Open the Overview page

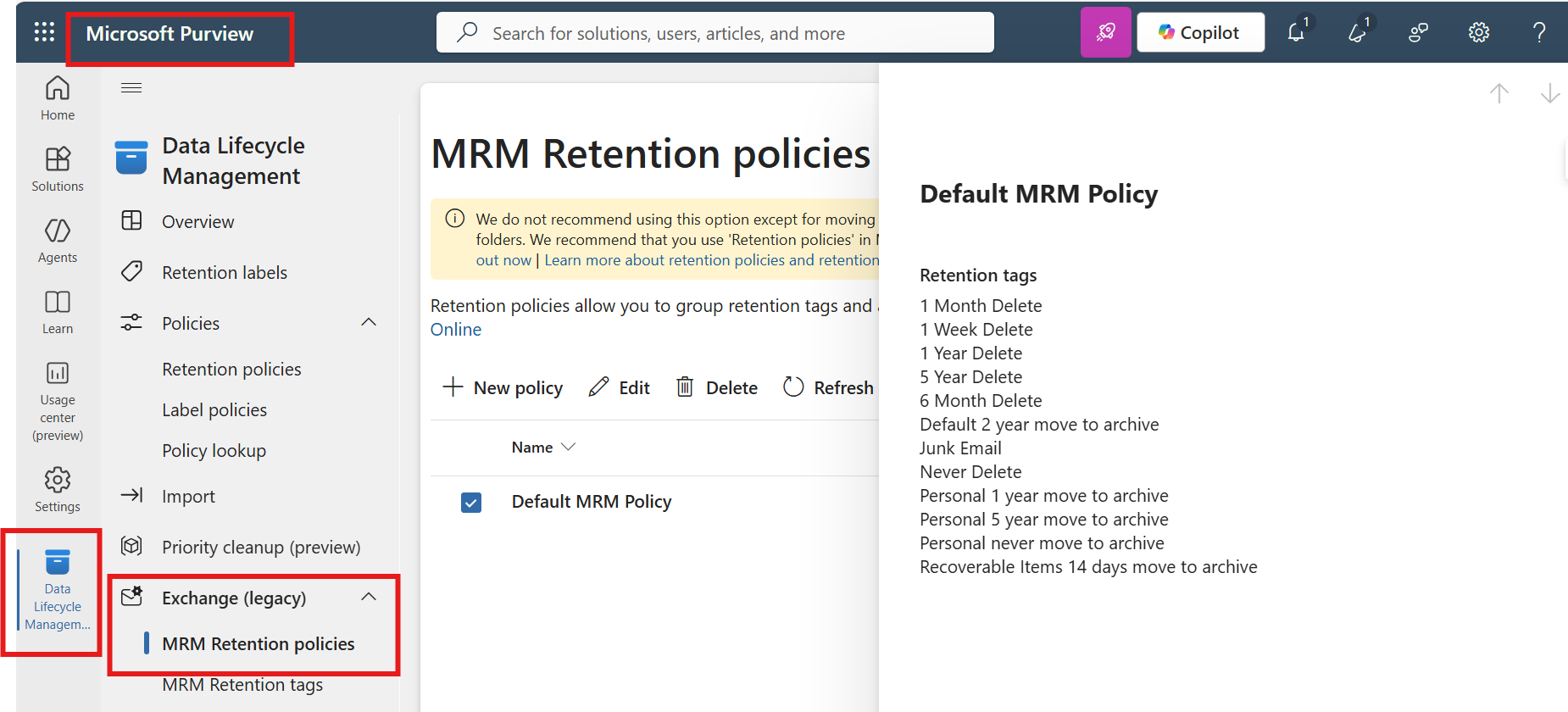point(197,221)
